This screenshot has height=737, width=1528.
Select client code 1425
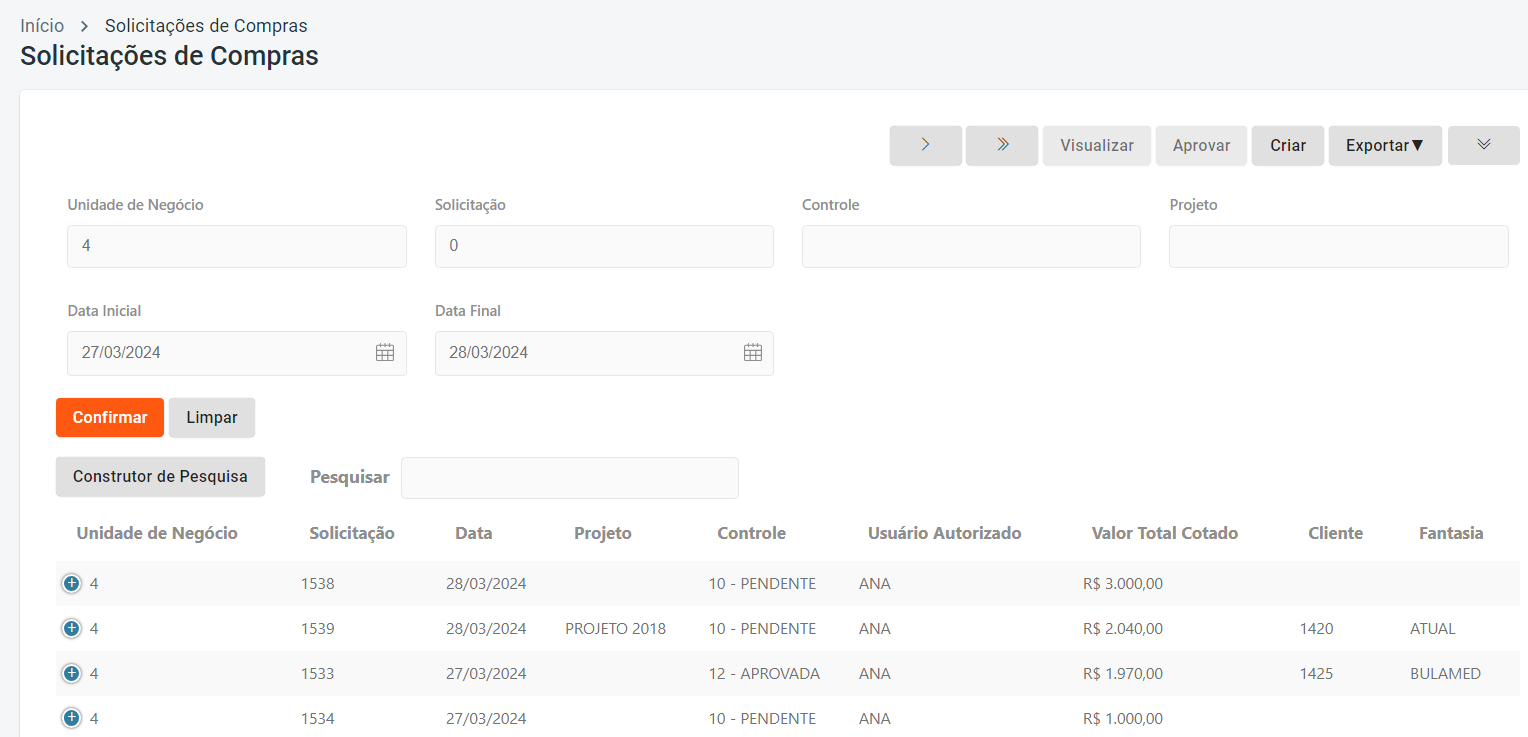(x=1316, y=674)
